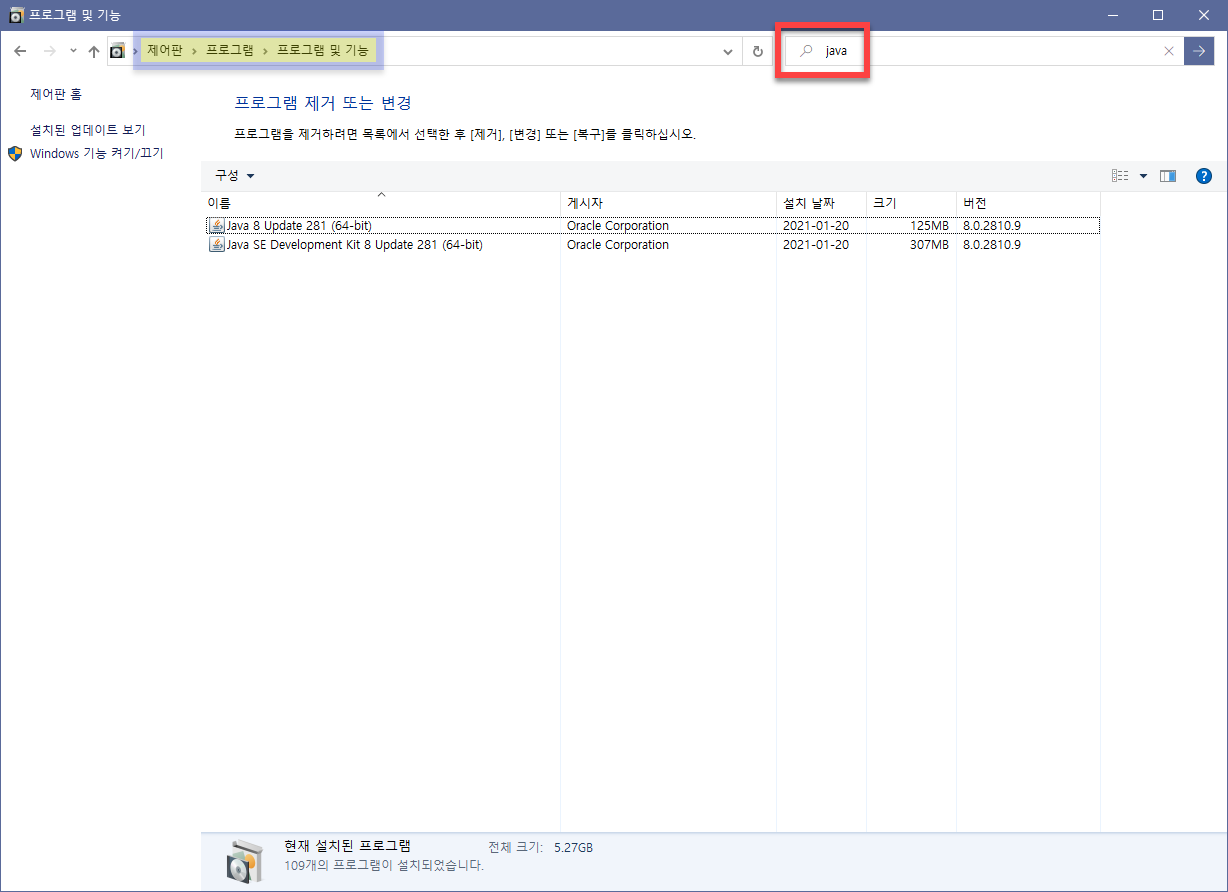
Task: Go back with the left arrow button
Action: (21, 51)
